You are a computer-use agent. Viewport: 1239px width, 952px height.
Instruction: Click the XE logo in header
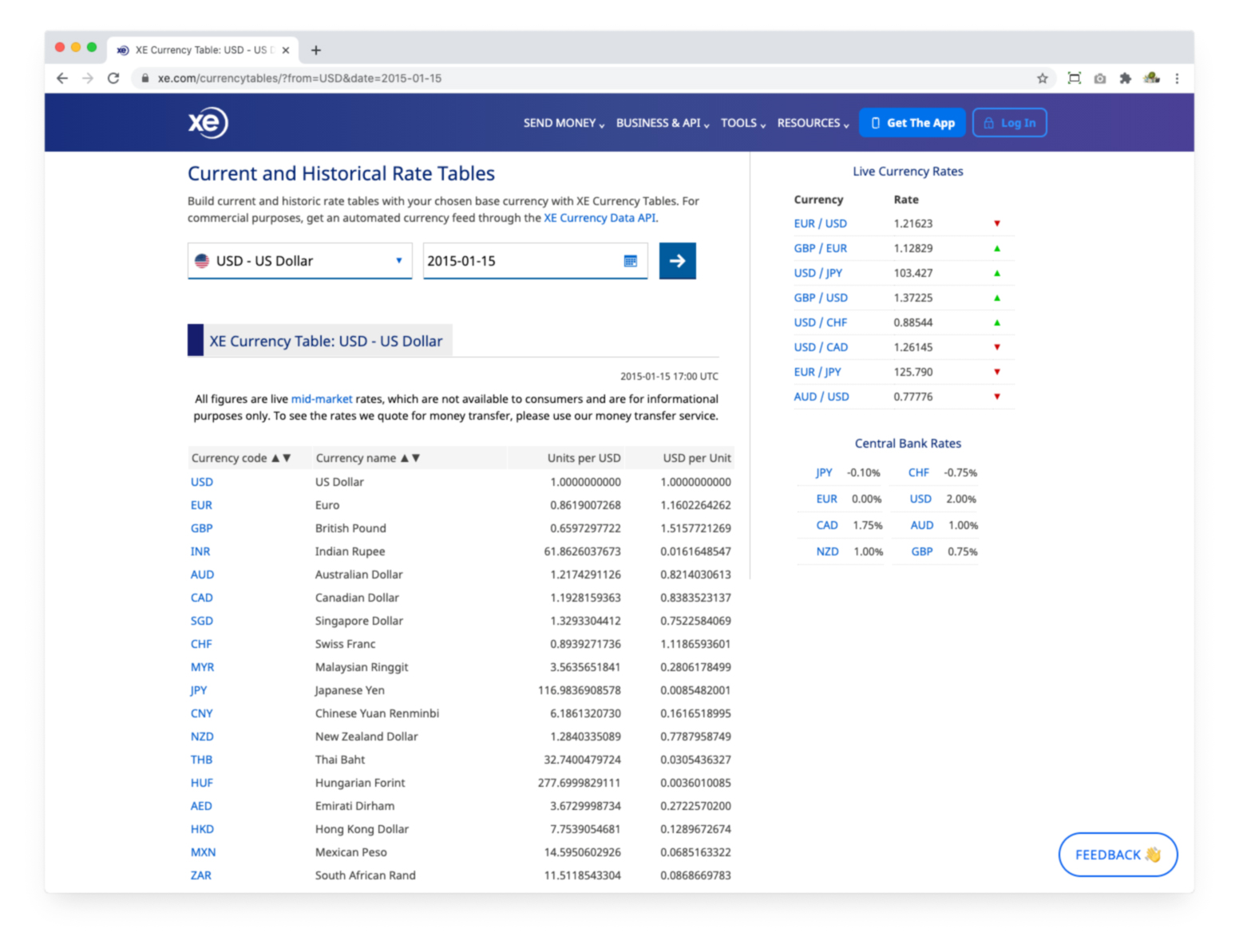[x=208, y=123]
